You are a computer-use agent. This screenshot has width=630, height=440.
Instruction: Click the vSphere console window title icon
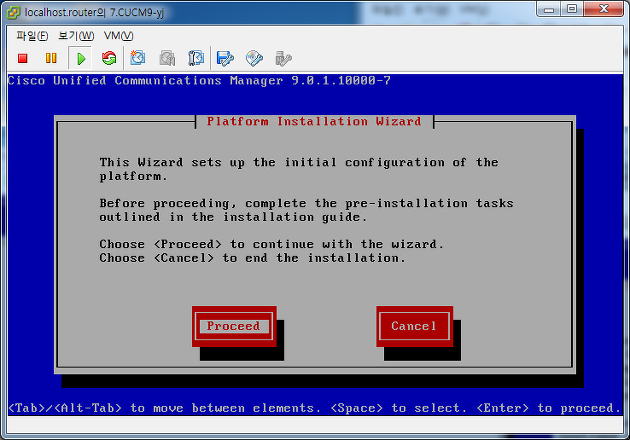(x=13, y=13)
